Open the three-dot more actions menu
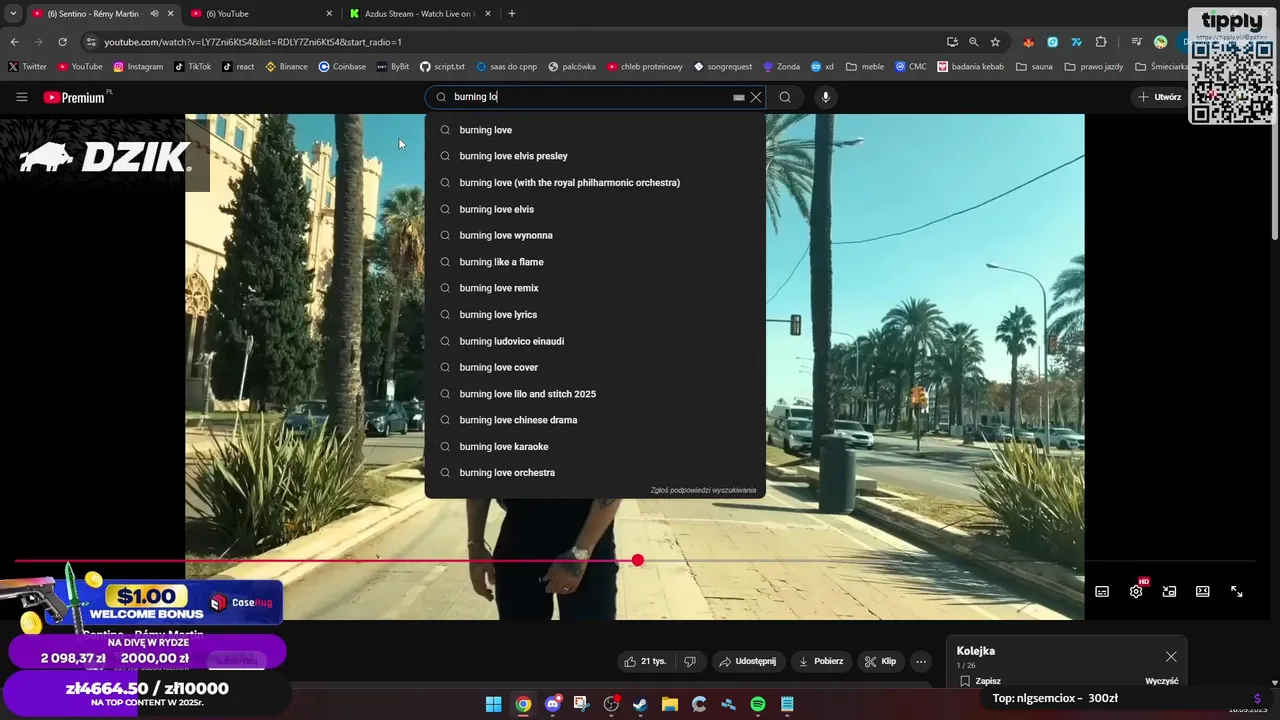The image size is (1280, 720). pos(921,661)
